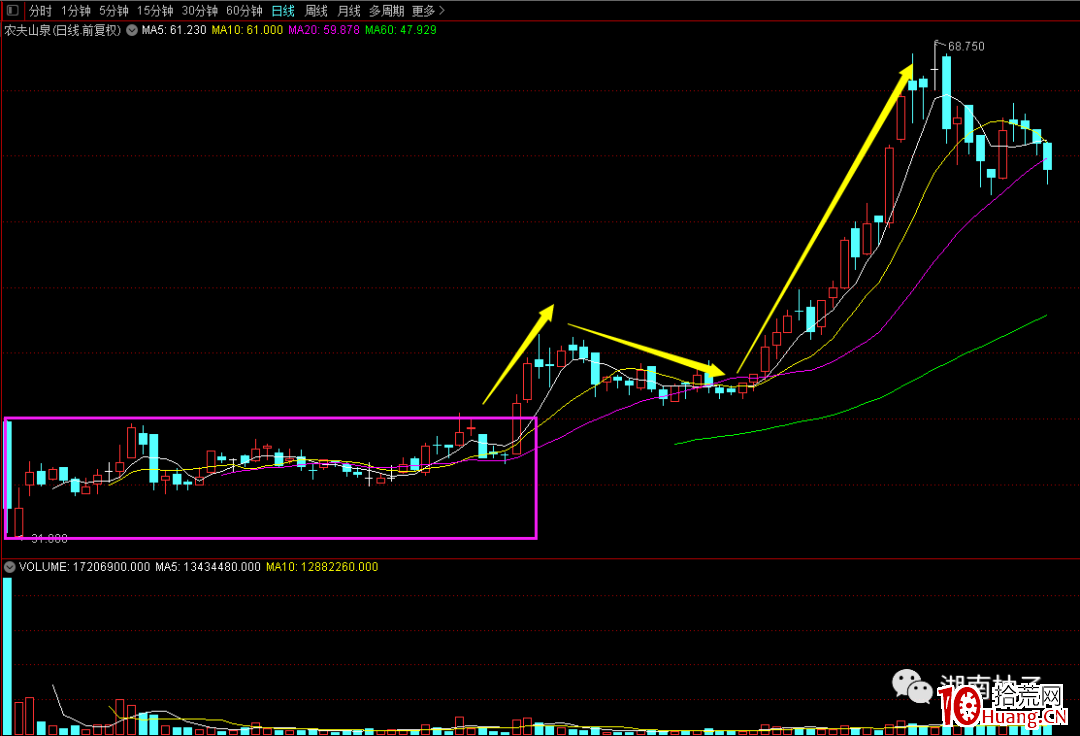
Task: Switch to the 分时 chart tab
Action: point(41,11)
